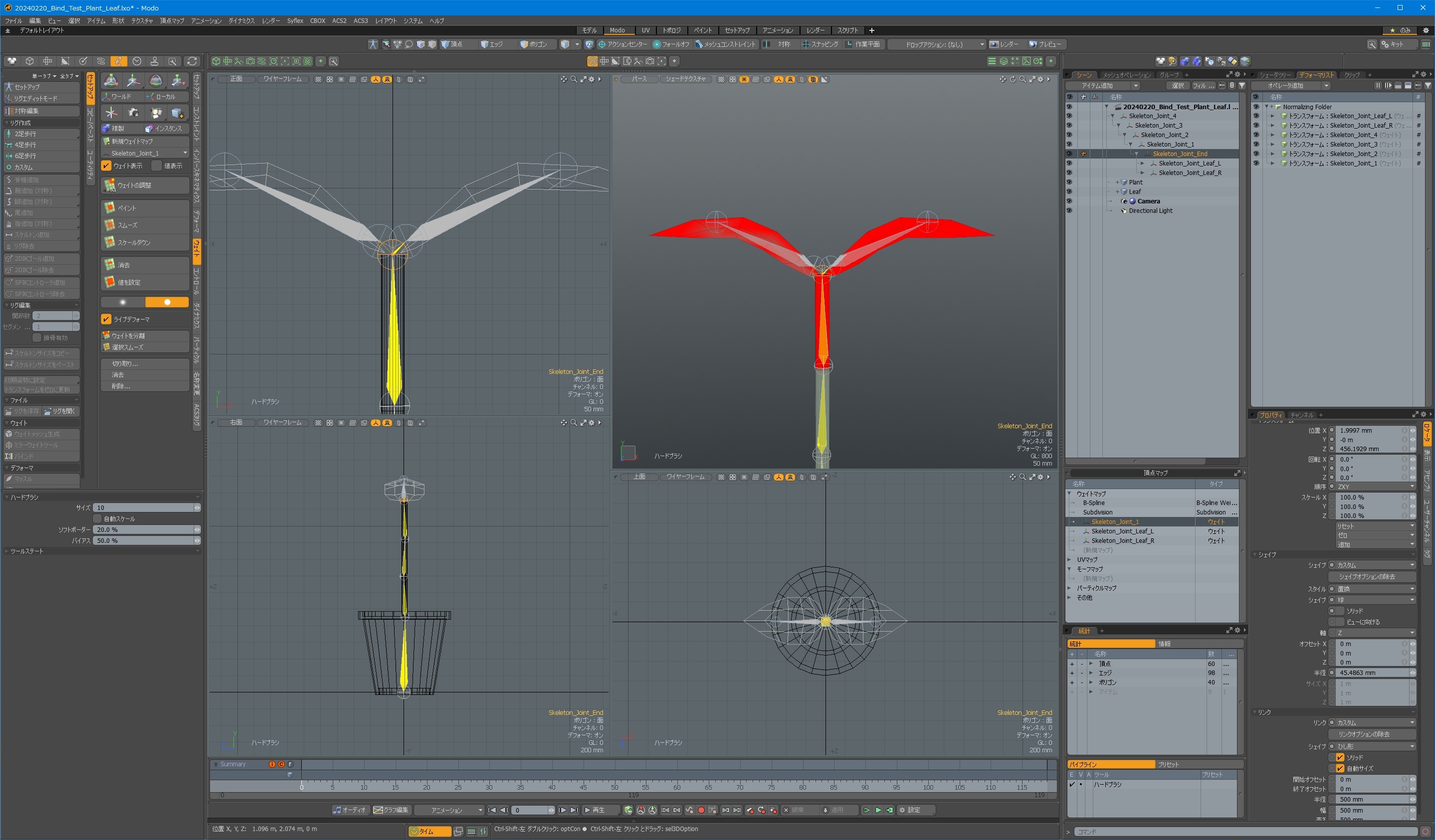Add a locator item icon
1435x840 pixels.
[x=111, y=113]
